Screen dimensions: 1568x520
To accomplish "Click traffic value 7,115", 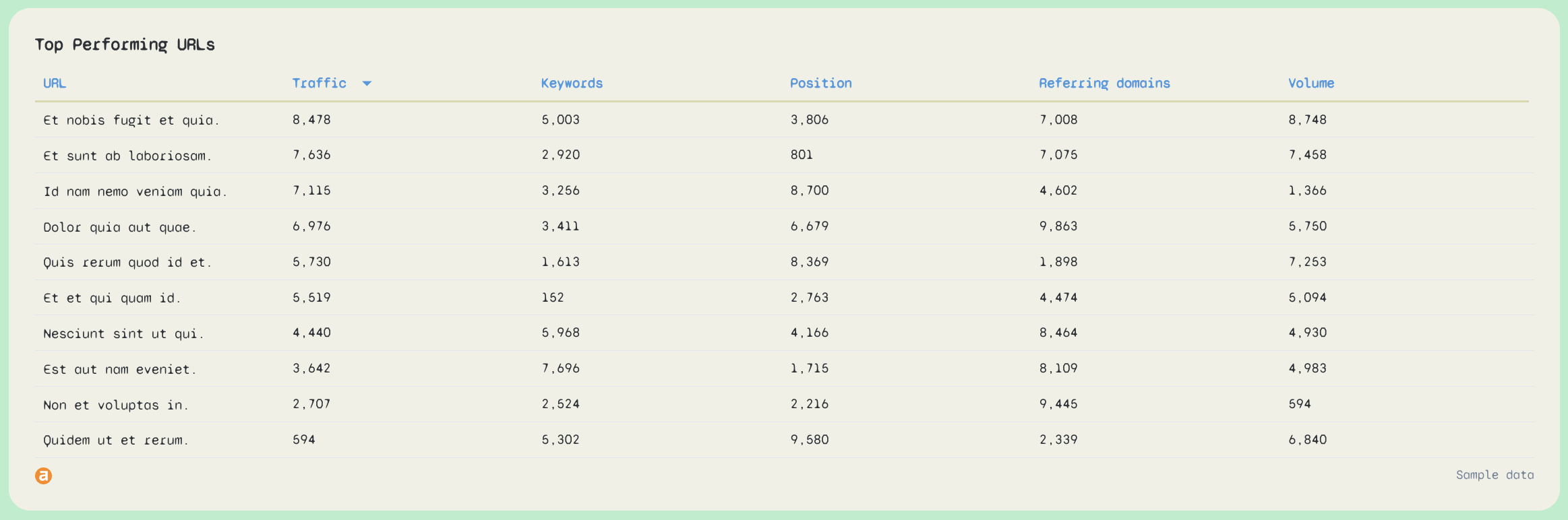I will 311,191.
